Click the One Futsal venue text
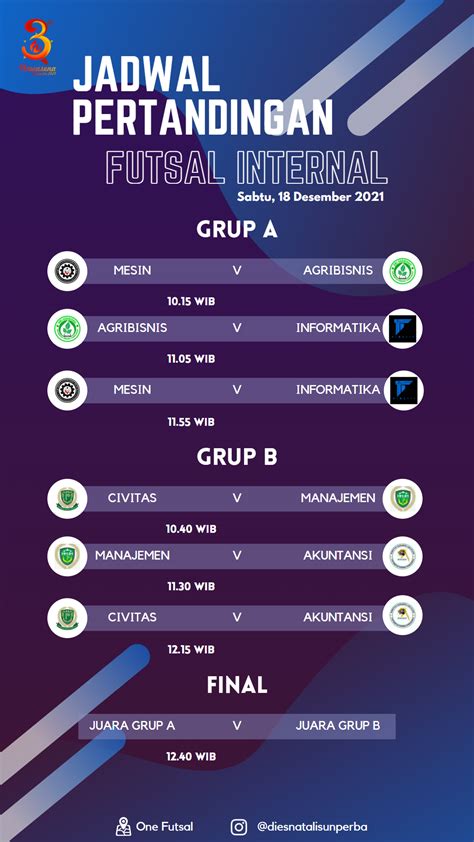The image size is (474, 842). [x=164, y=827]
